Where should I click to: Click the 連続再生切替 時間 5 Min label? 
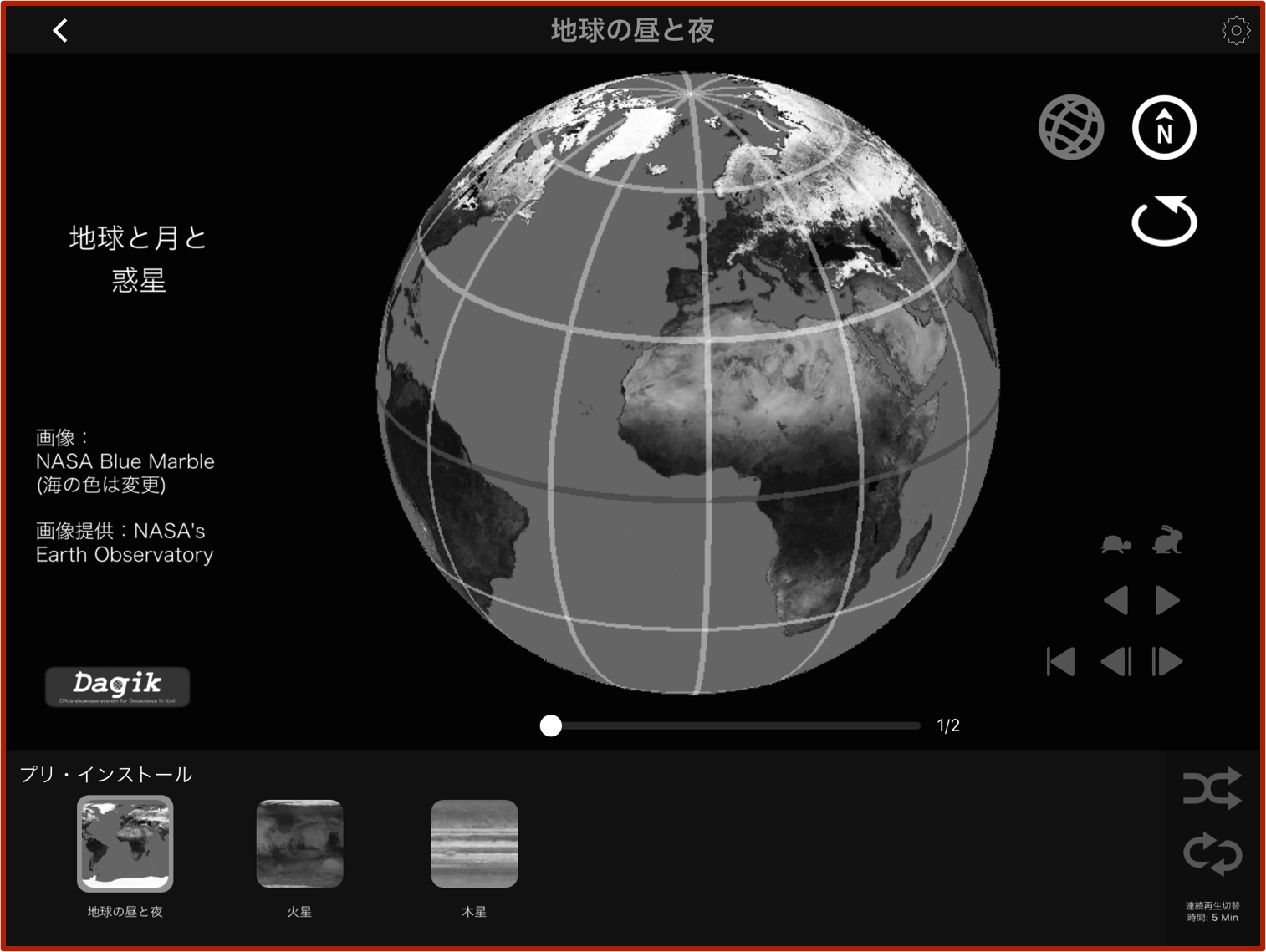(x=1212, y=912)
